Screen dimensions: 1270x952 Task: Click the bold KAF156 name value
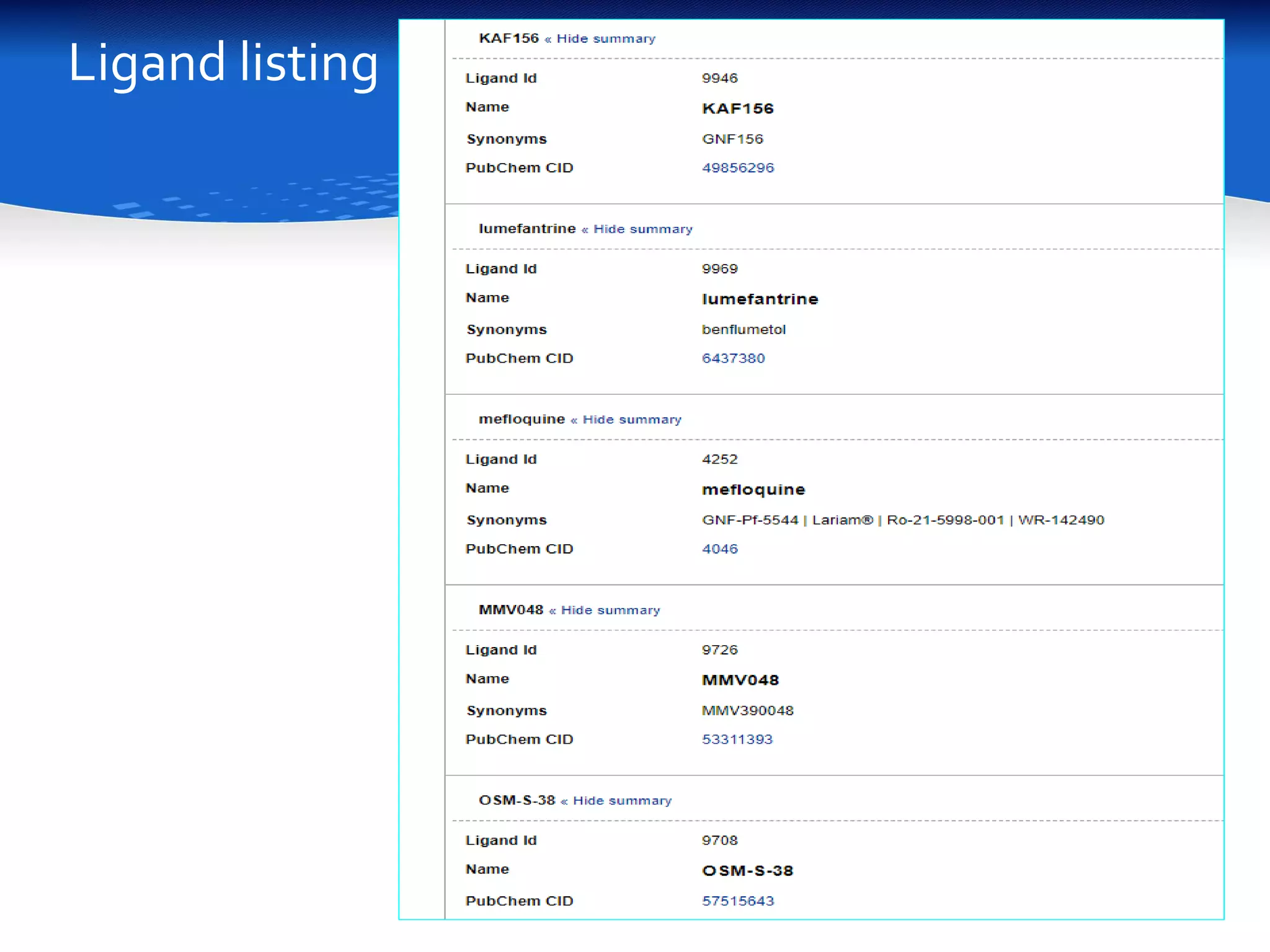737,109
